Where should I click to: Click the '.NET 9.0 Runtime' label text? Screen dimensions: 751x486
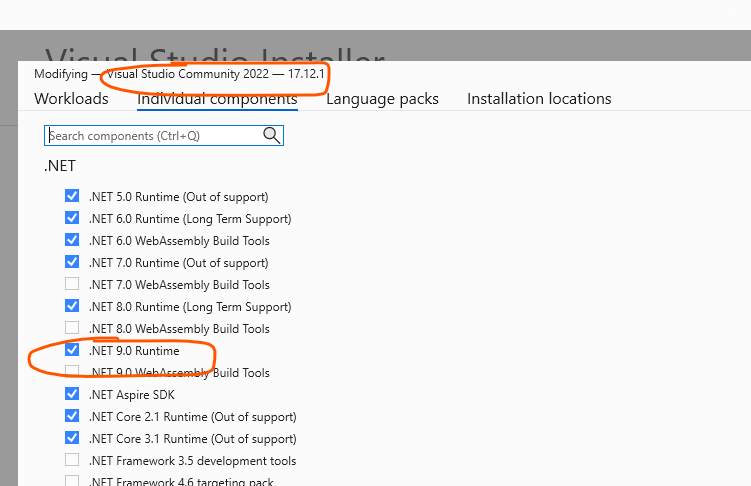tap(134, 351)
